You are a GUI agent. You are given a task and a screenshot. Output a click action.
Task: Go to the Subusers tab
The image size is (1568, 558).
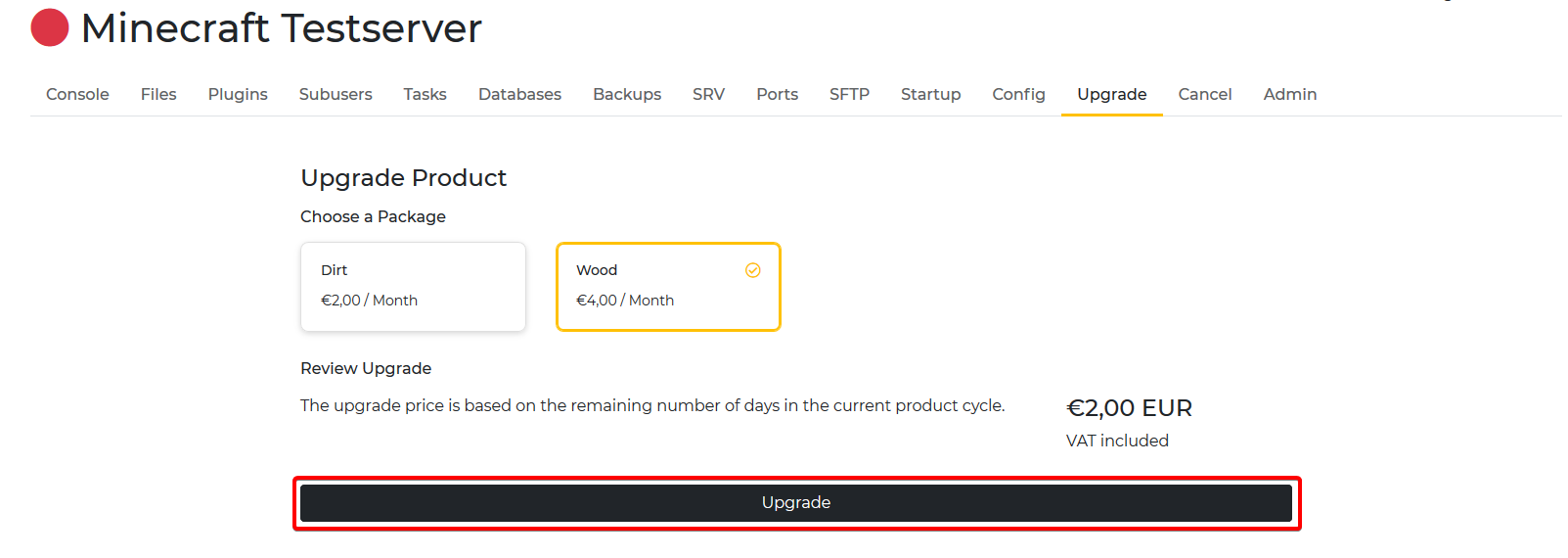click(336, 94)
